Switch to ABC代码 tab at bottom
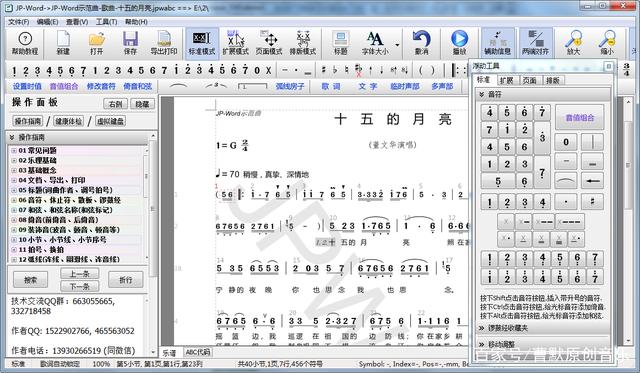The height and width of the screenshot is (373, 640). 198,352
